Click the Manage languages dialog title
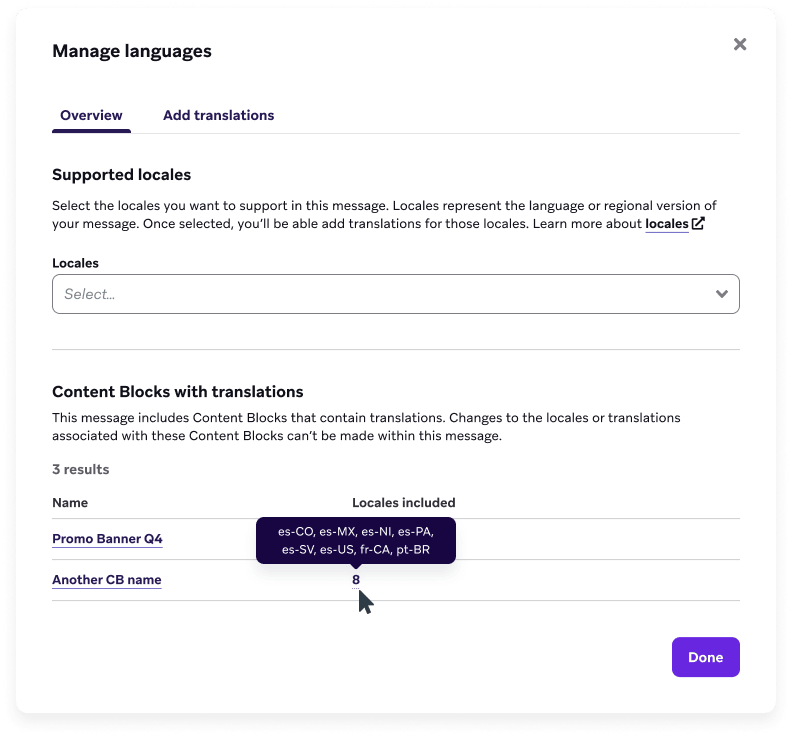792x738 pixels. coord(132,51)
